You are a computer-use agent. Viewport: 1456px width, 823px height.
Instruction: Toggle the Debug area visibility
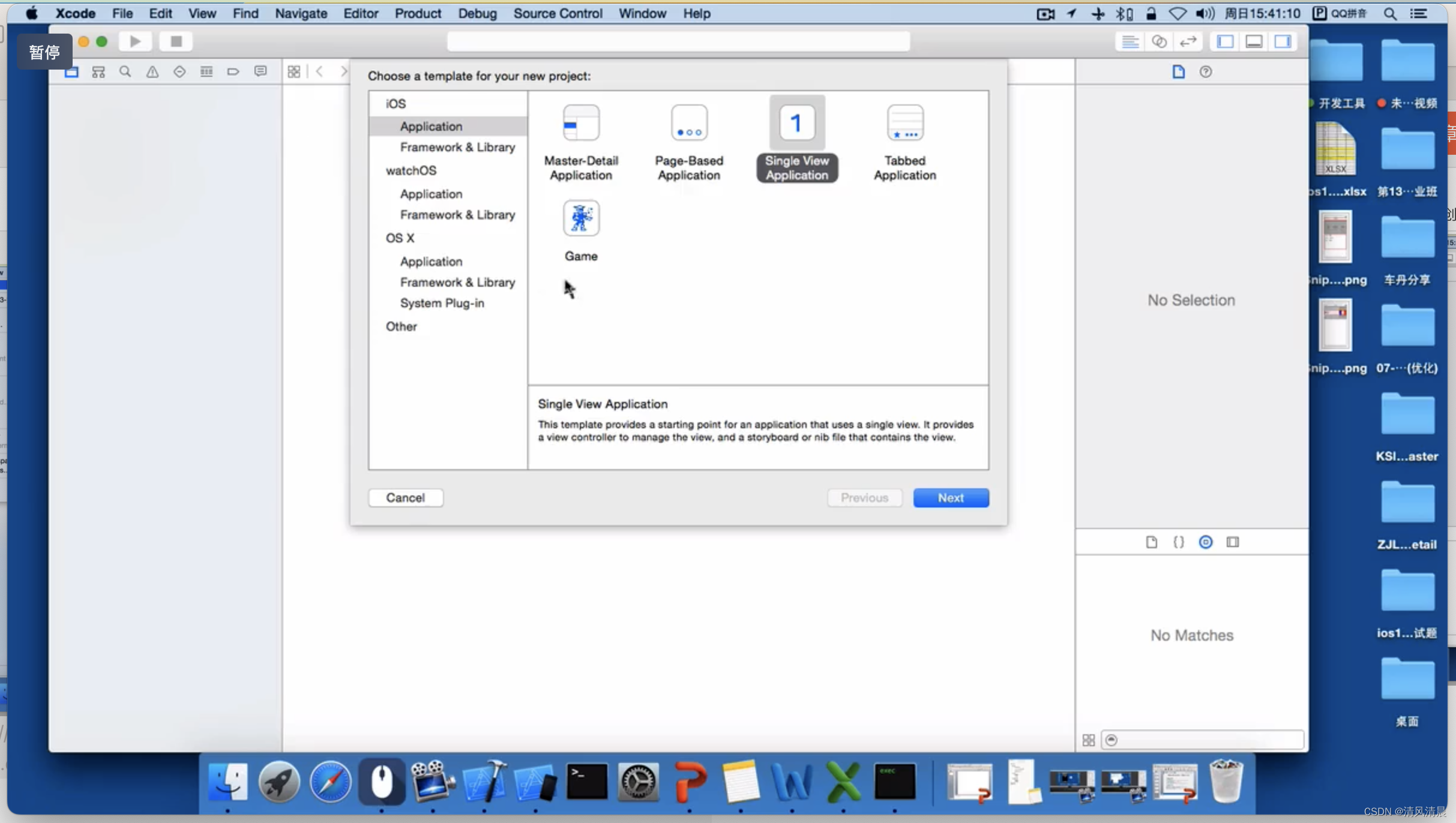pos(1254,41)
